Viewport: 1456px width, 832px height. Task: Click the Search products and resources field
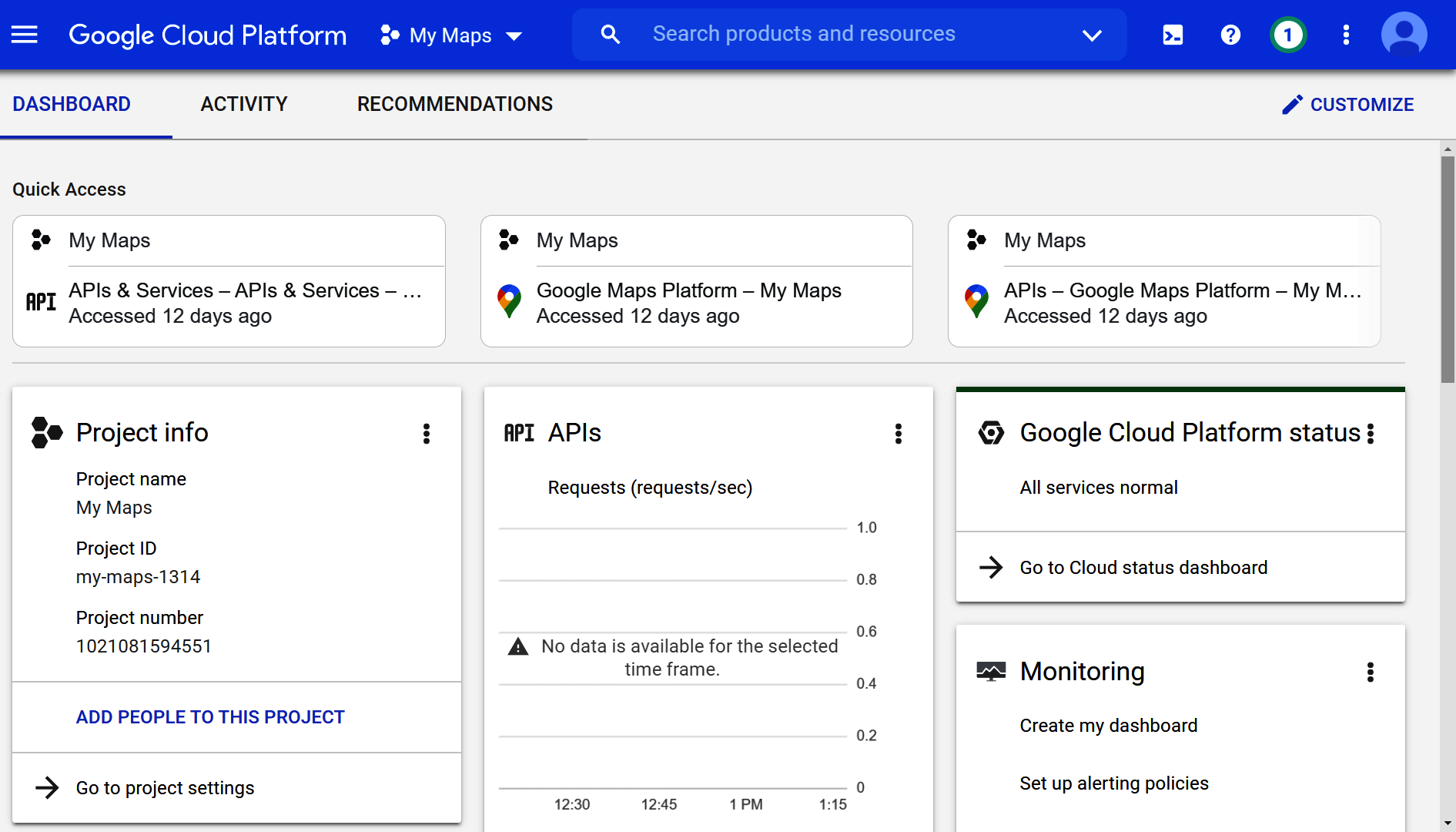coord(804,34)
